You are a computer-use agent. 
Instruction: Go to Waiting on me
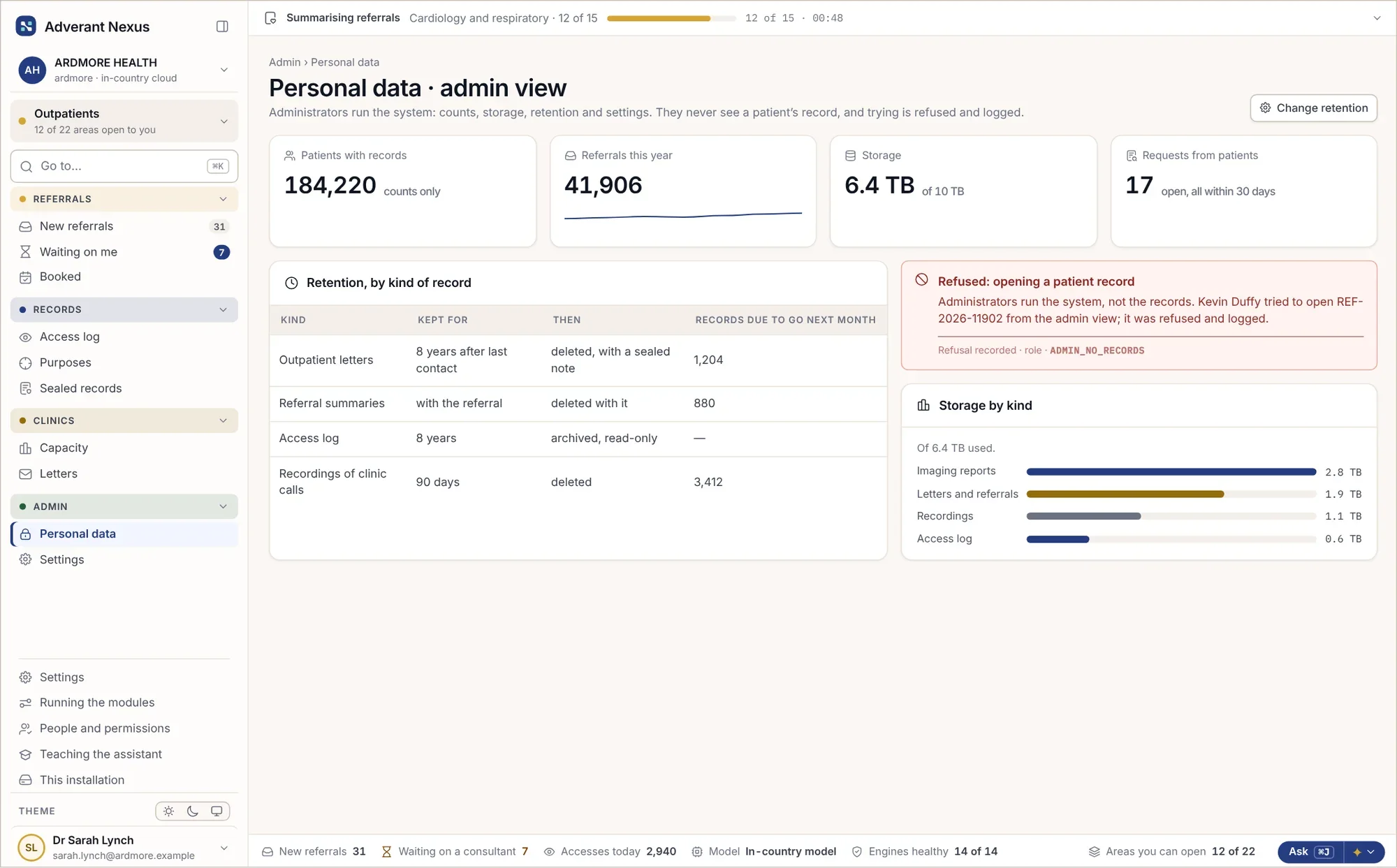124,252
